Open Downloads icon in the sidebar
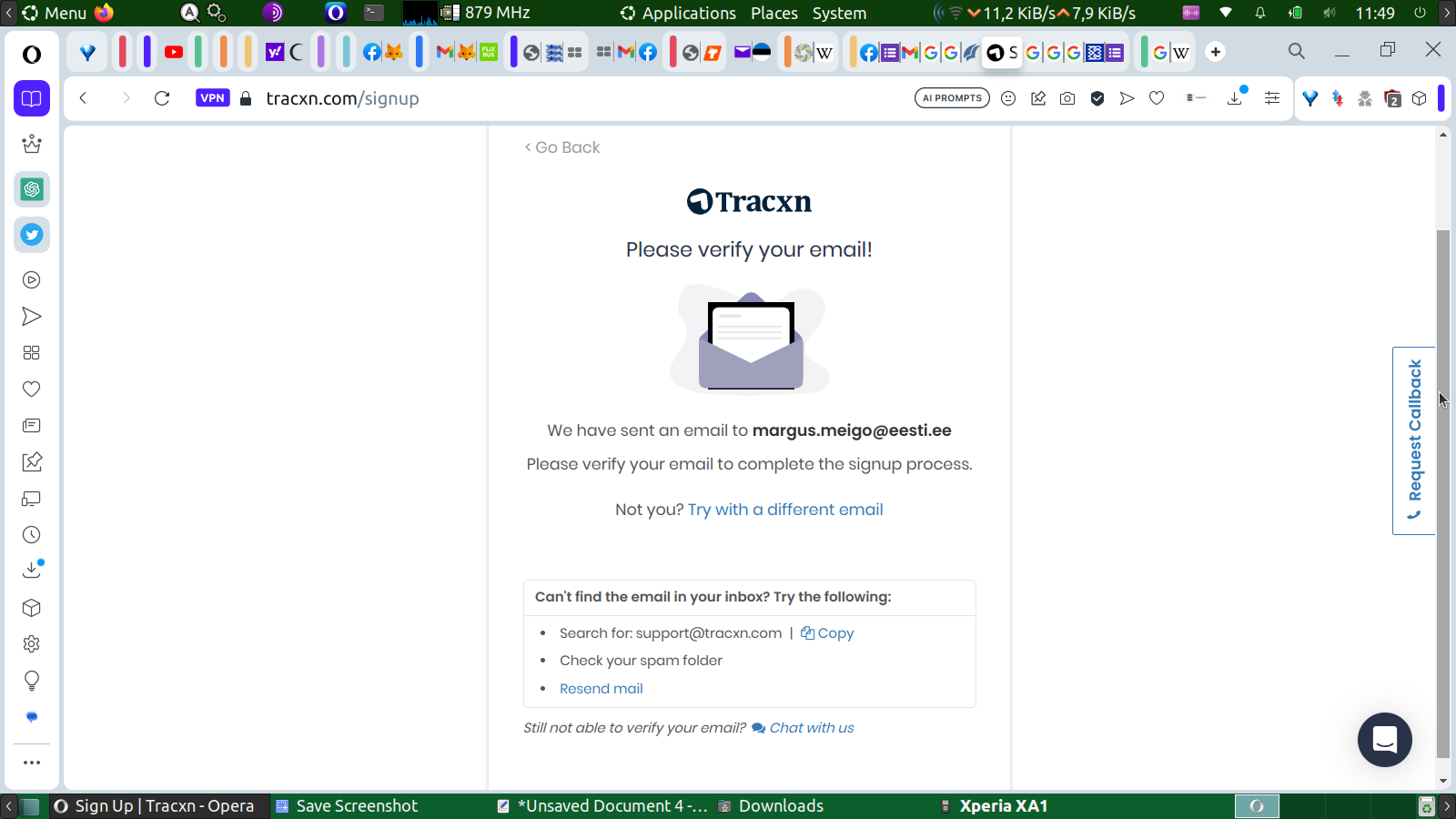Viewport: 1456px width, 819px height. click(32, 570)
